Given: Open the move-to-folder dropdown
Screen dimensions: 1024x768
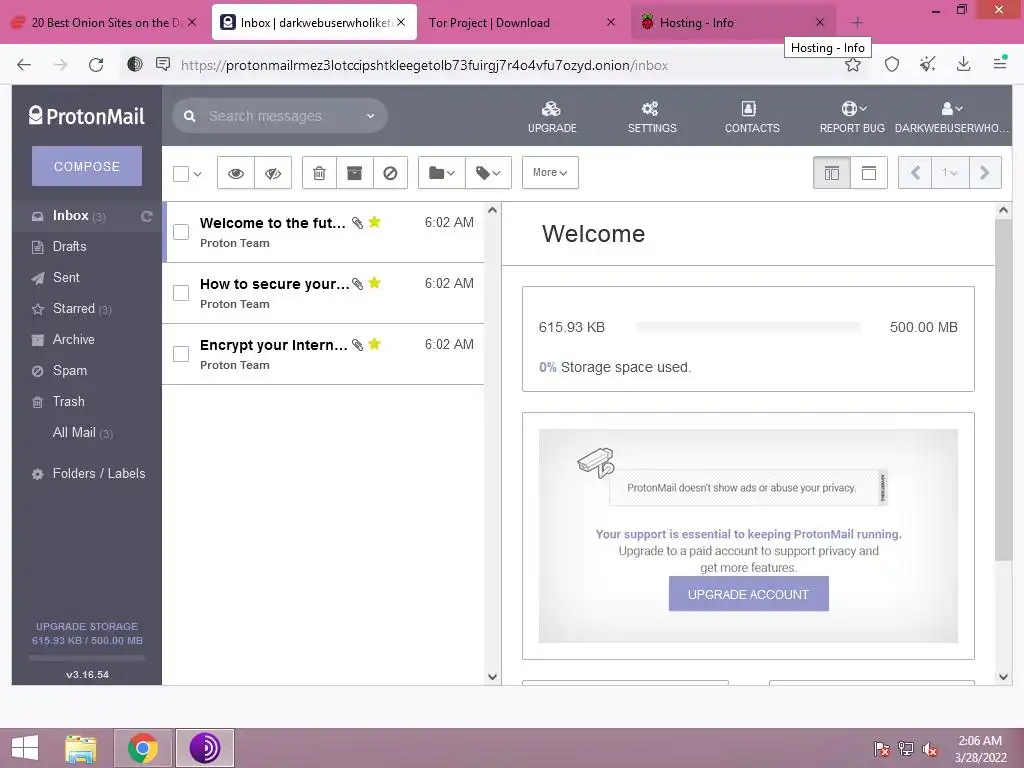Looking at the screenshot, I should [441, 173].
